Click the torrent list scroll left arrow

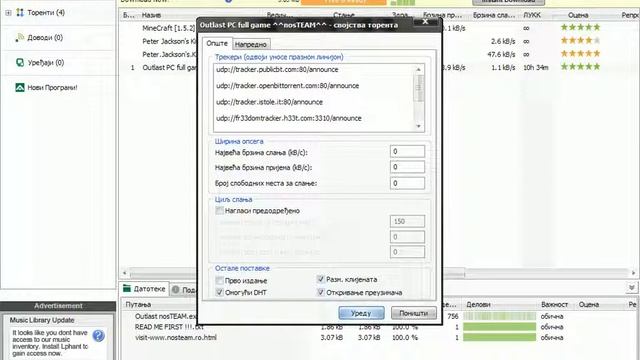124,273
